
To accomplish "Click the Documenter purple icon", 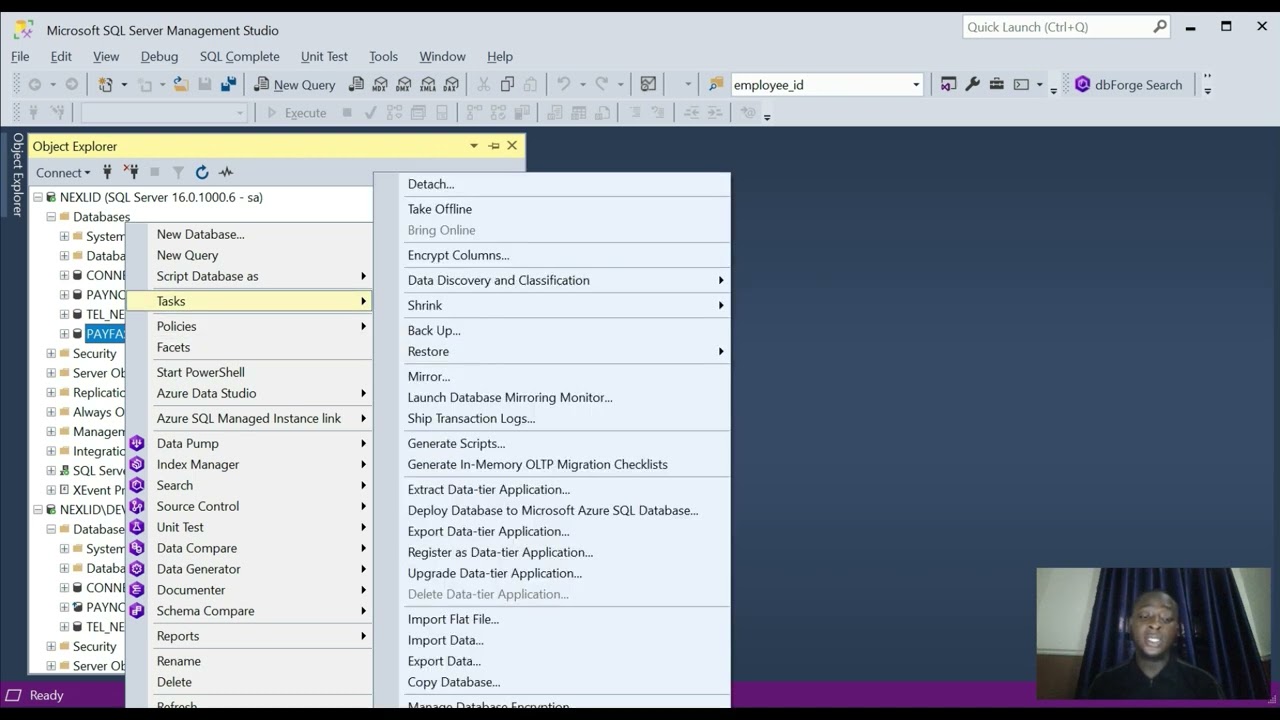I will (x=137, y=590).
